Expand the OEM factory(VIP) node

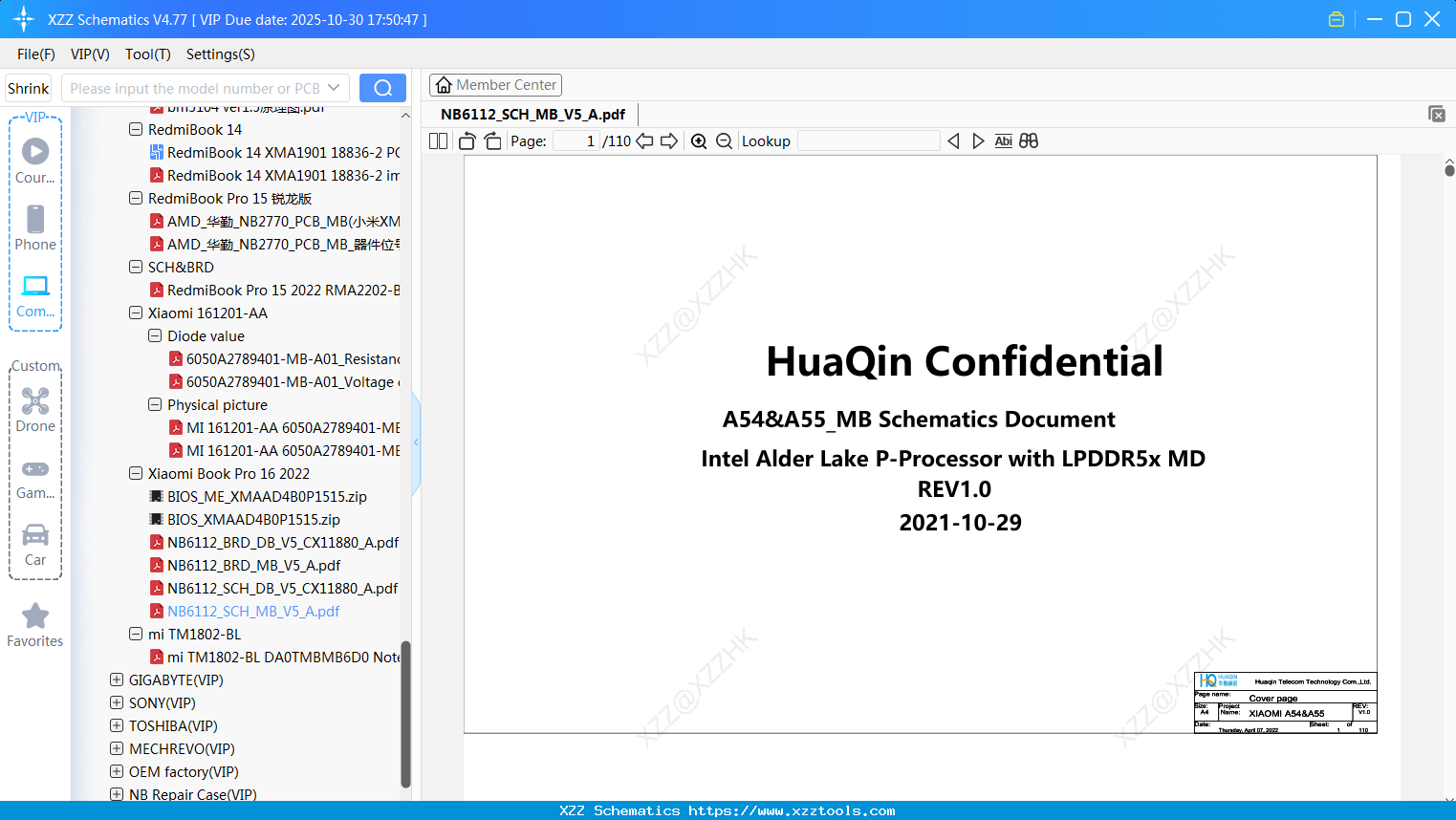(x=117, y=771)
